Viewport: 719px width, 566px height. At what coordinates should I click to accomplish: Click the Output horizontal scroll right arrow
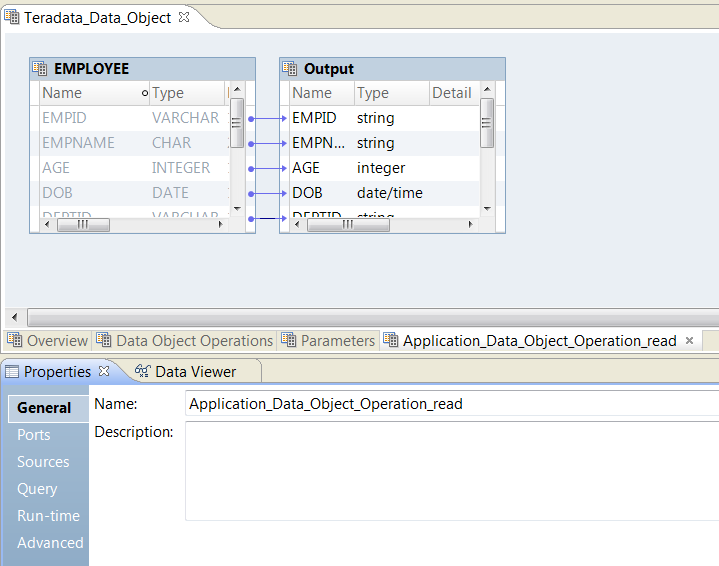[470, 224]
